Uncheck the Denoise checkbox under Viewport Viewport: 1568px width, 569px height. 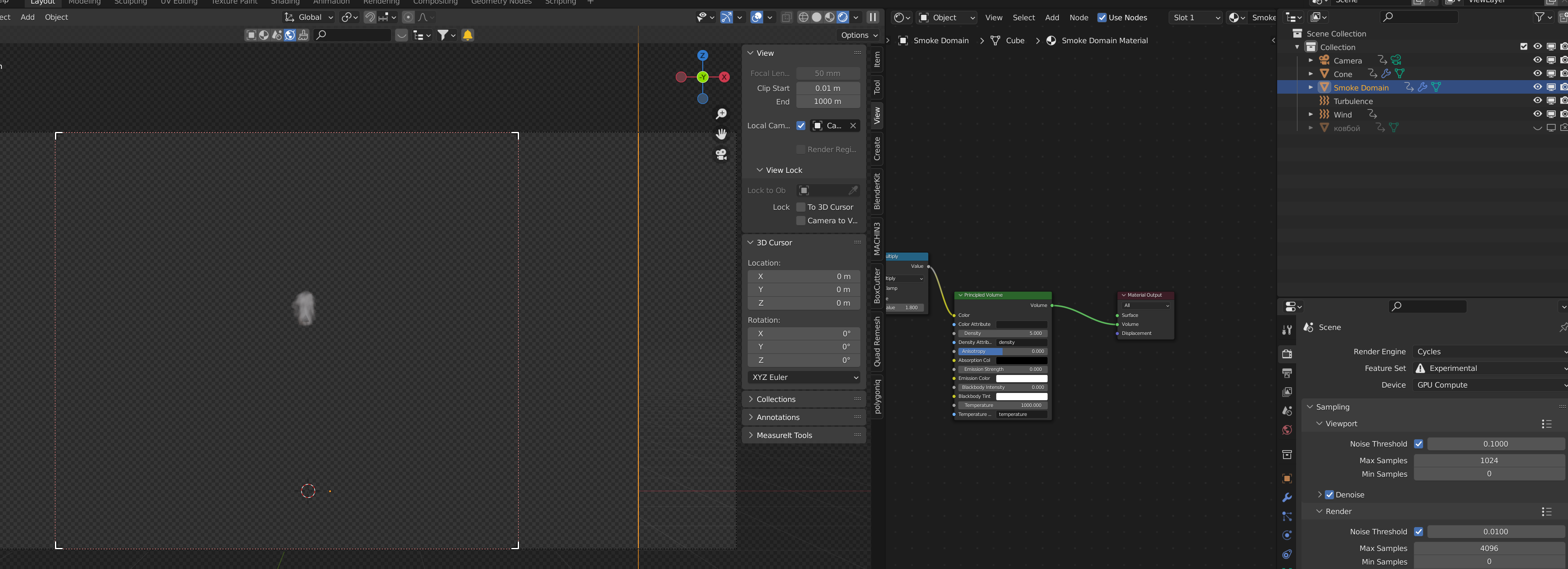point(1329,495)
